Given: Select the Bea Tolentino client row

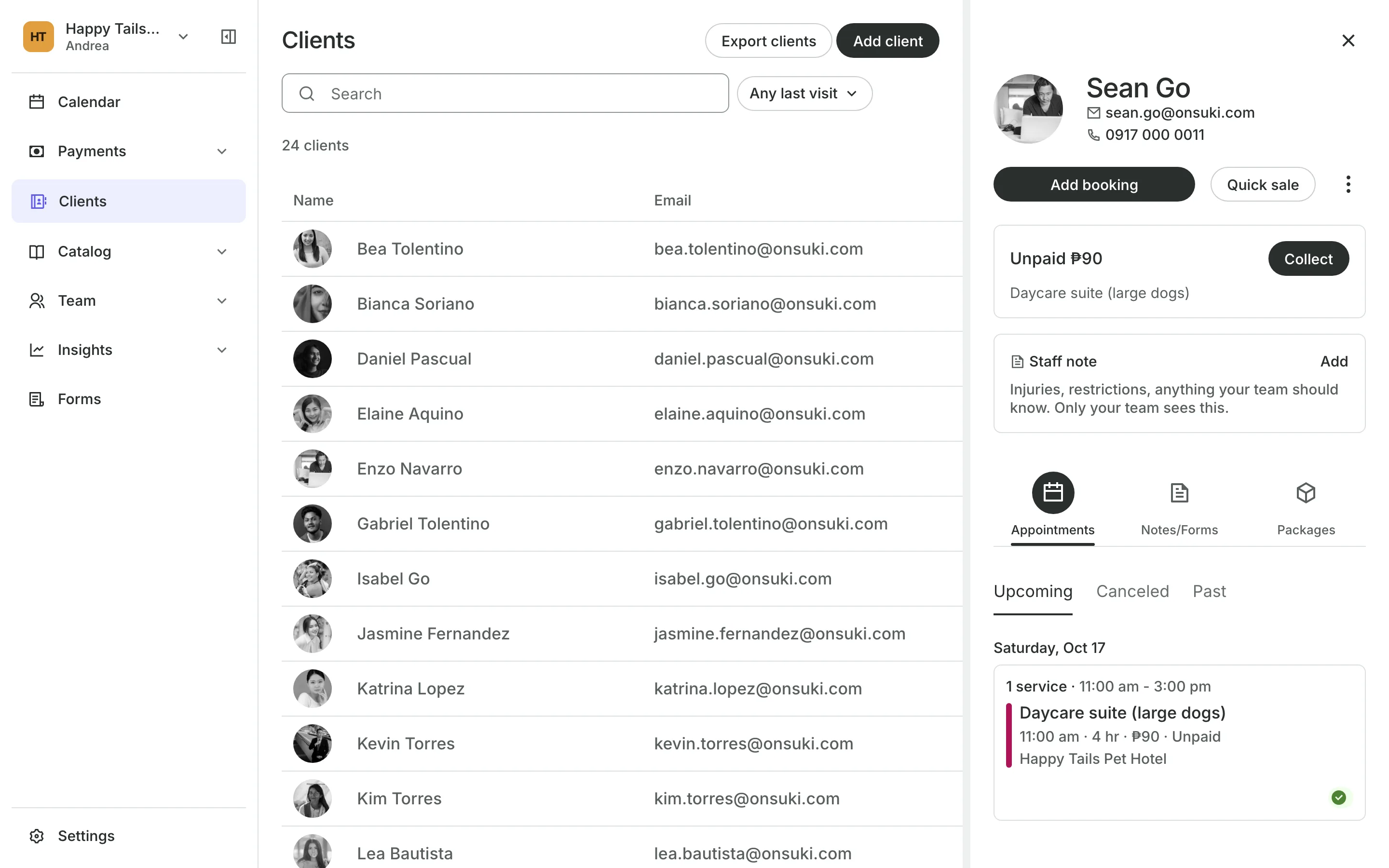Looking at the screenshot, I should (622, 248).
